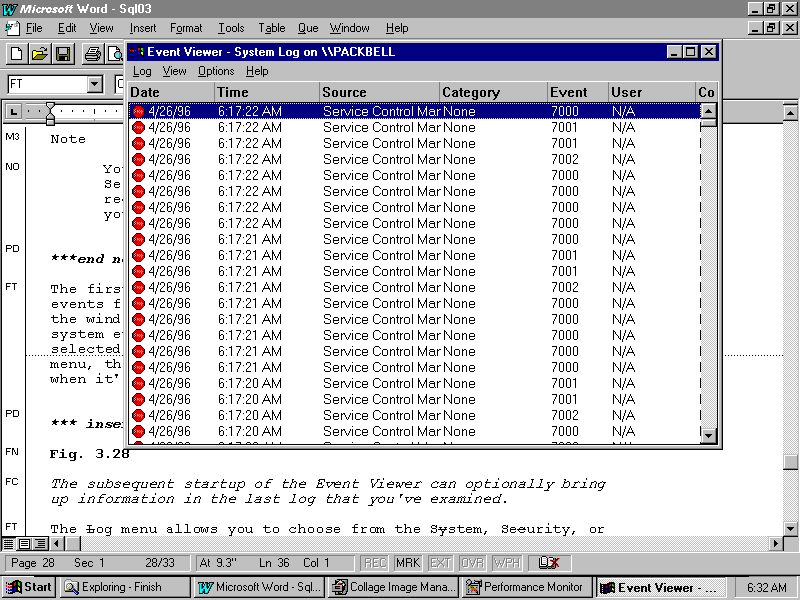Click the tab alignment selector on ruler

[14, 111]
